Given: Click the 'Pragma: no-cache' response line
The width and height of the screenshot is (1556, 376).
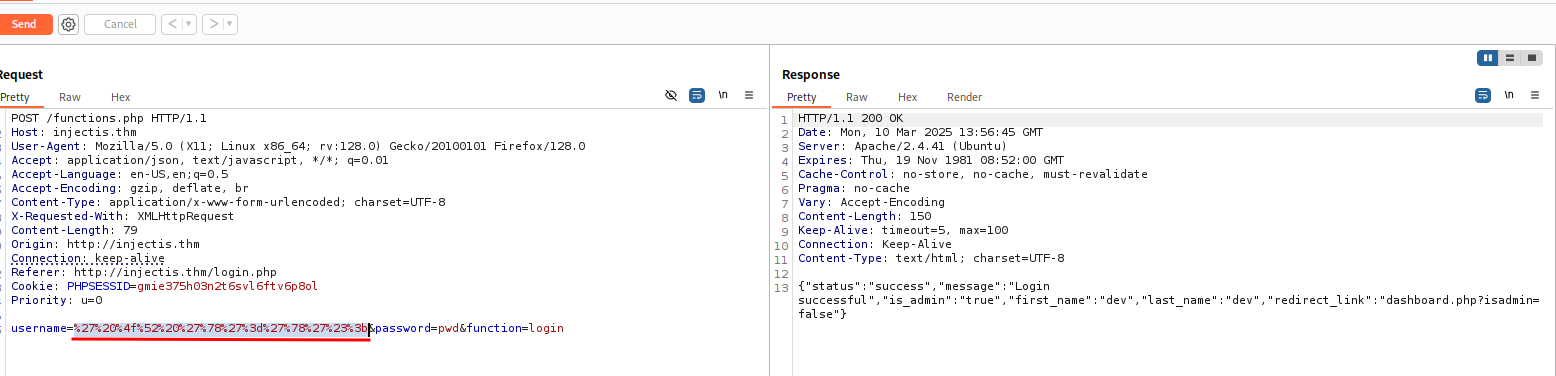Looking at the screenshot, I should click(854, 188).
